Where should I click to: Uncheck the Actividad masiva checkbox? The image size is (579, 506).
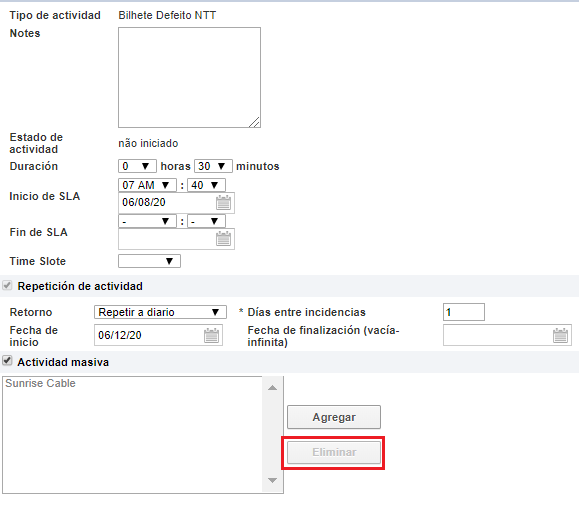pyautogui.click(x=7, y=360)
